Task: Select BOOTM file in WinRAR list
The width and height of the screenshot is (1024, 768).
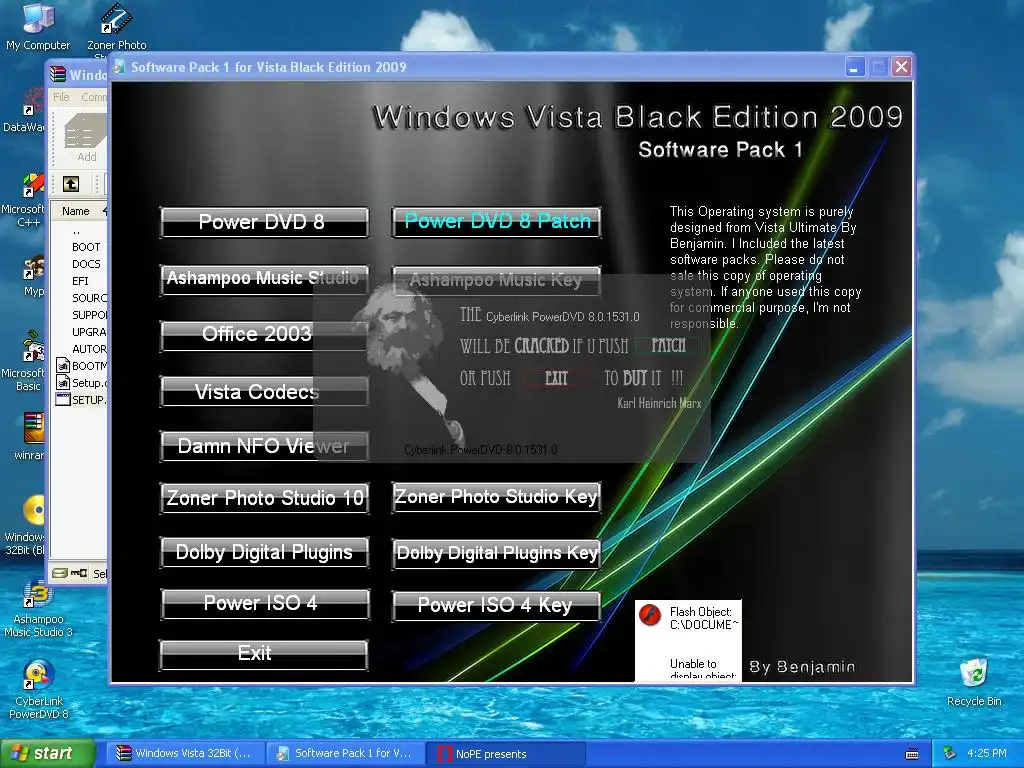Action: 82,366
